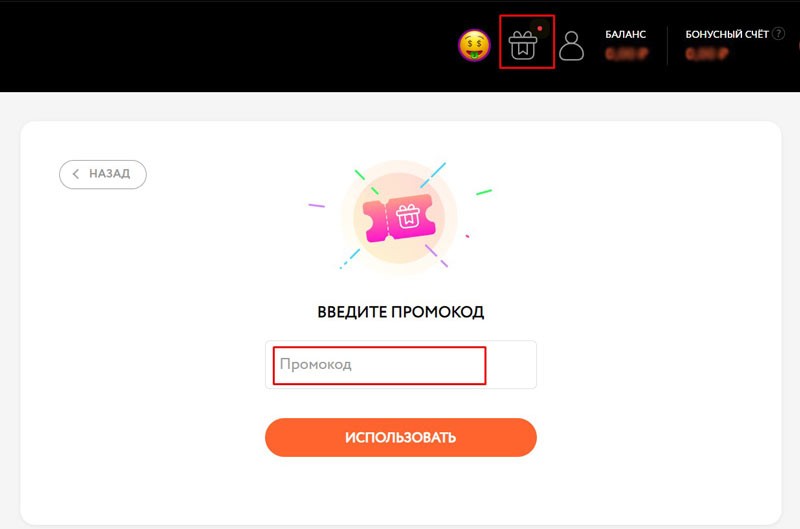This screenshot has height=529, width=800.
Task: Focus the Промокод input field
Action: 379,365
